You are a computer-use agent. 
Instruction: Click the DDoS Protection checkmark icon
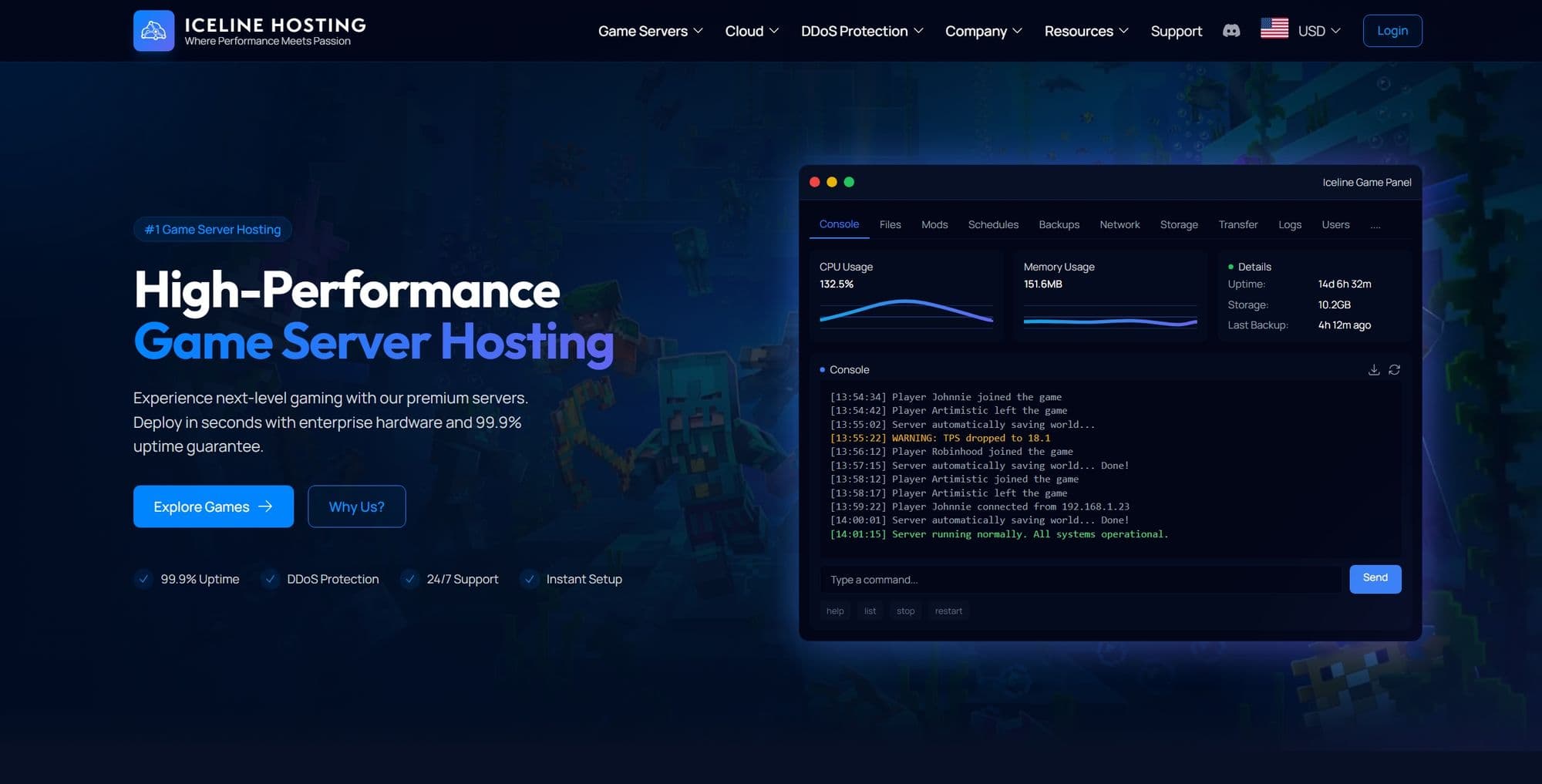[270, 579]
